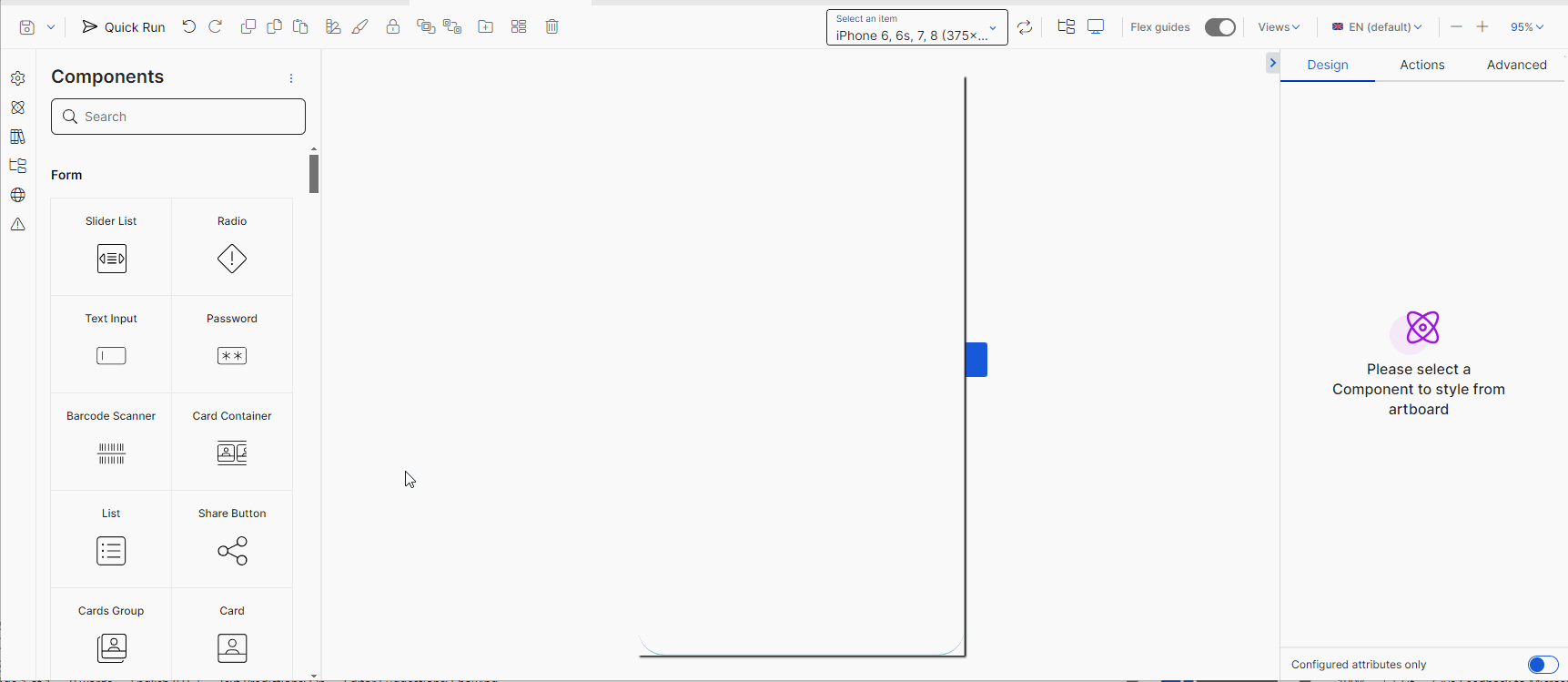The image size is (1568, 682).
Task: Click the globe icon in left sidebar
Action: click(x=17, y=195)
